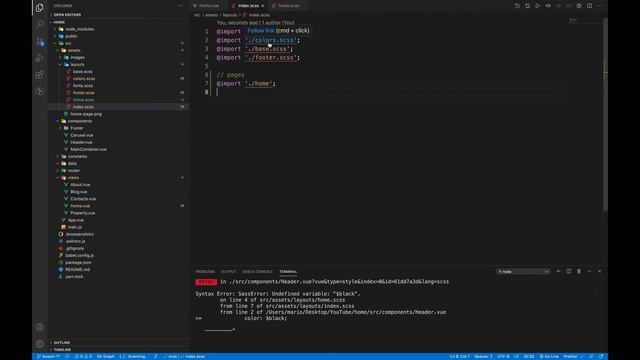Open the PROBLEMS panel tab

[x=205, y=271]
